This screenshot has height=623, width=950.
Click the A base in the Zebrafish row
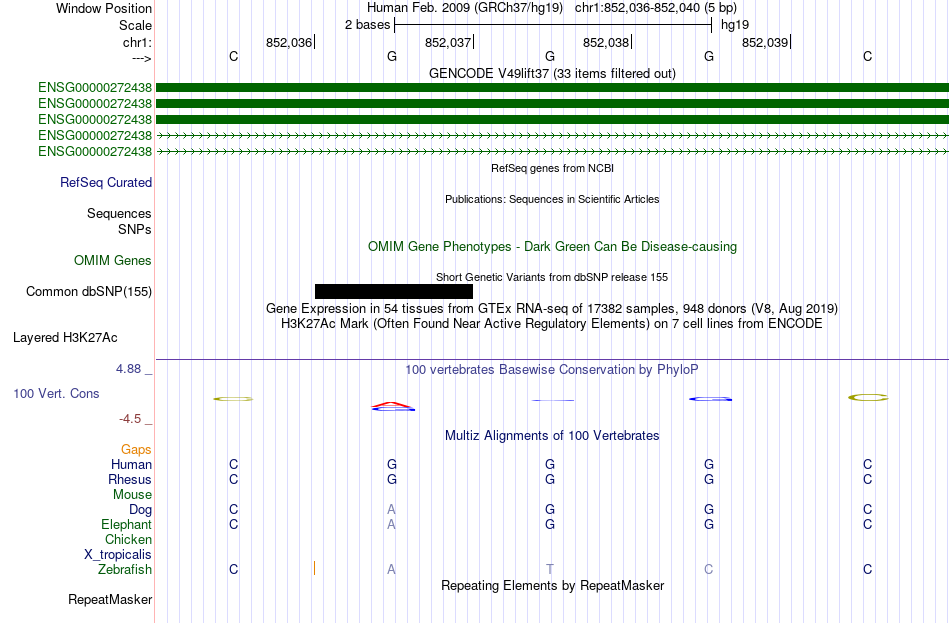(391, 569)
